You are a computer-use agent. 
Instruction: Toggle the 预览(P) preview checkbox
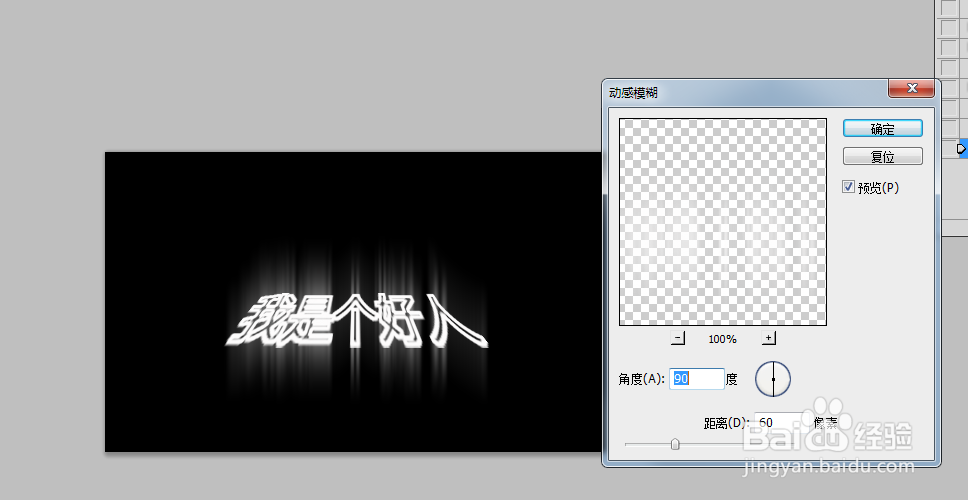848,187
